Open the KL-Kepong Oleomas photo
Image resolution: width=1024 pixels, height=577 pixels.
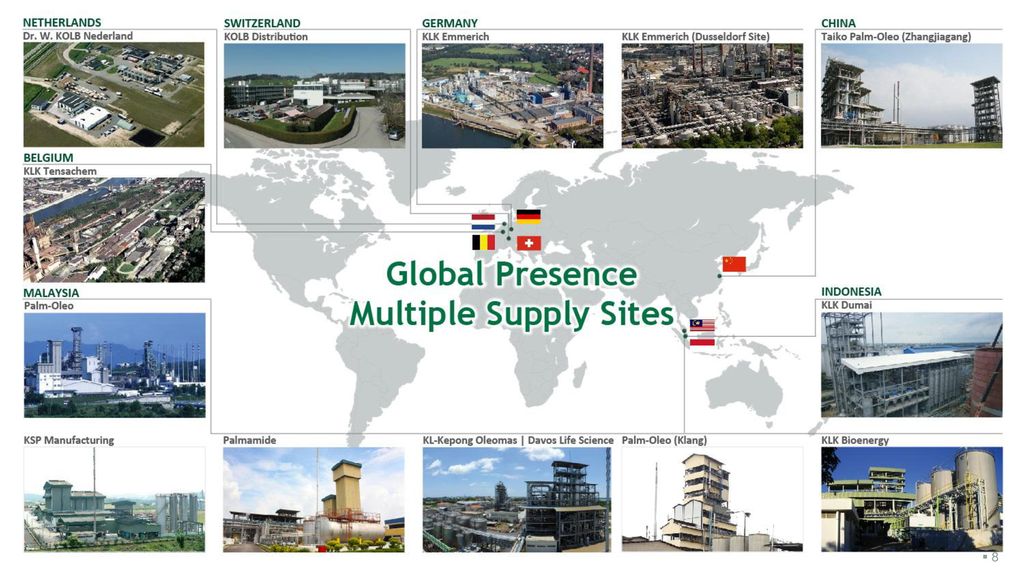point(517,499)
